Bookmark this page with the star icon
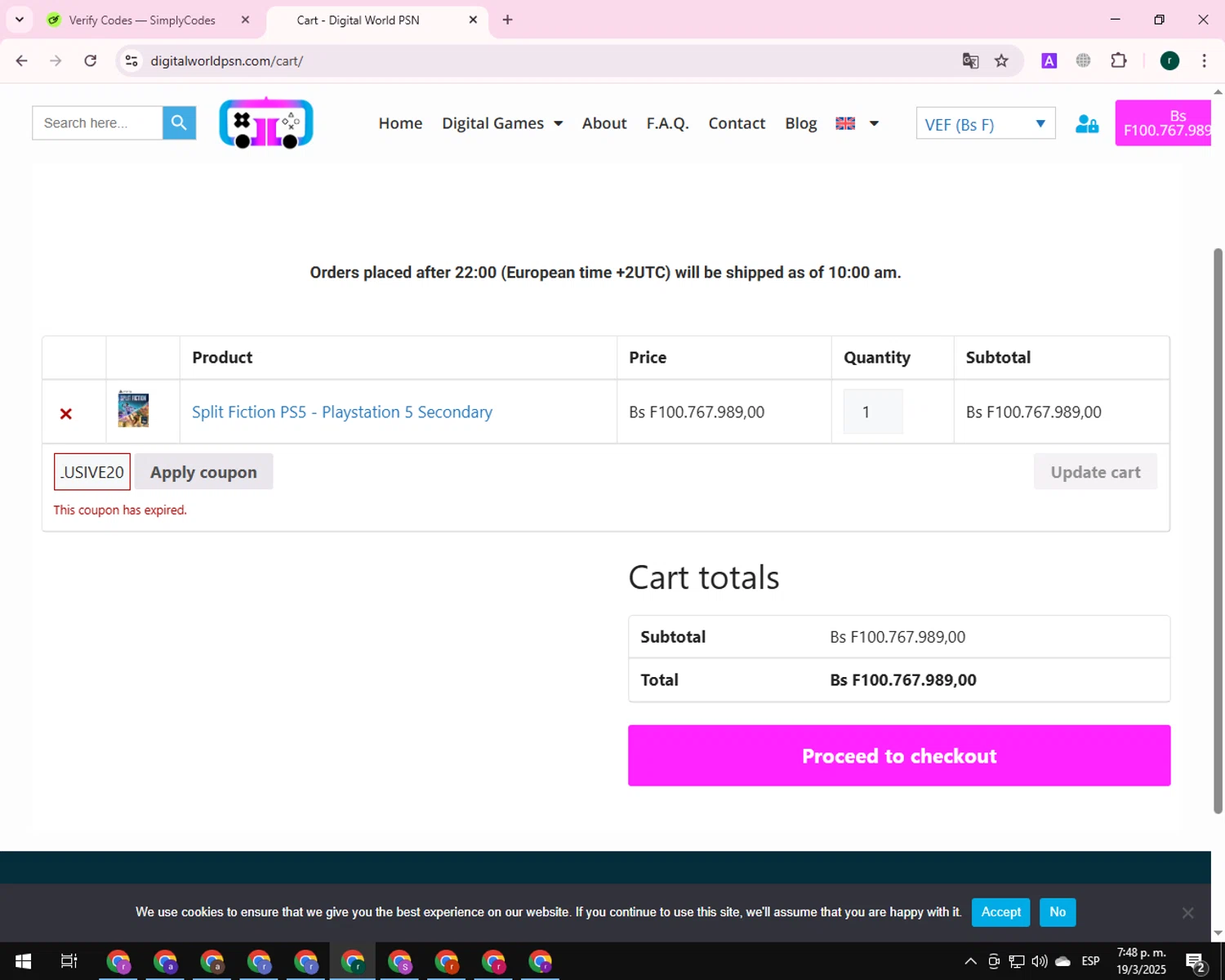This screenshot has width=1225, height=980. (x=1001, y=60)
